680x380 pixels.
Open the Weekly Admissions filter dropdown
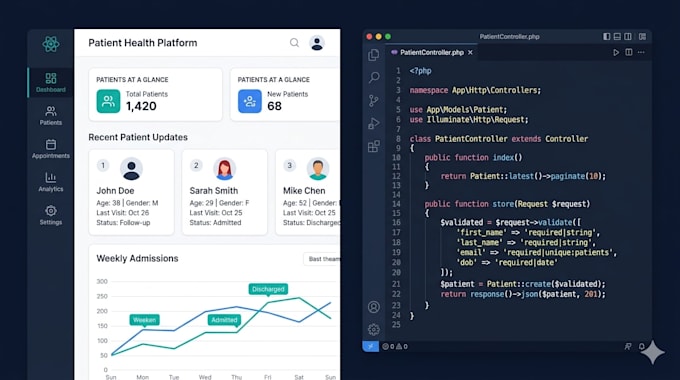click(322, 259)
